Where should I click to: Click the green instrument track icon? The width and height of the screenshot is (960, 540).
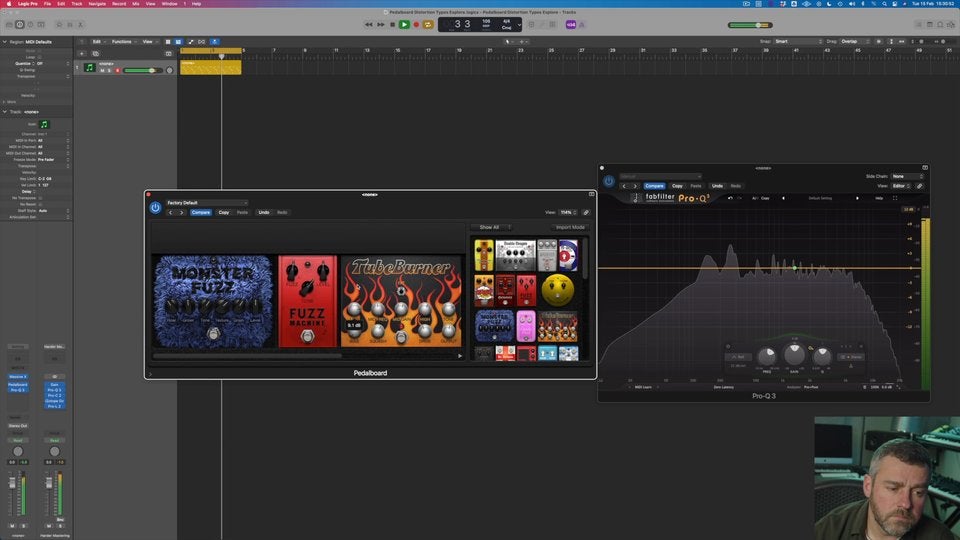[x=89, y=67]
